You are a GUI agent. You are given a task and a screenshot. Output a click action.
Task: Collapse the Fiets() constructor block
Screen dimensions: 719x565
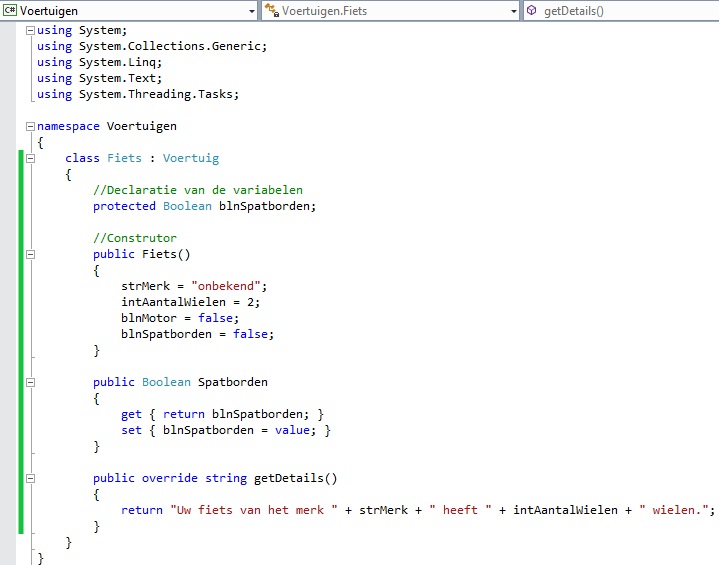[x=30, y=254]
